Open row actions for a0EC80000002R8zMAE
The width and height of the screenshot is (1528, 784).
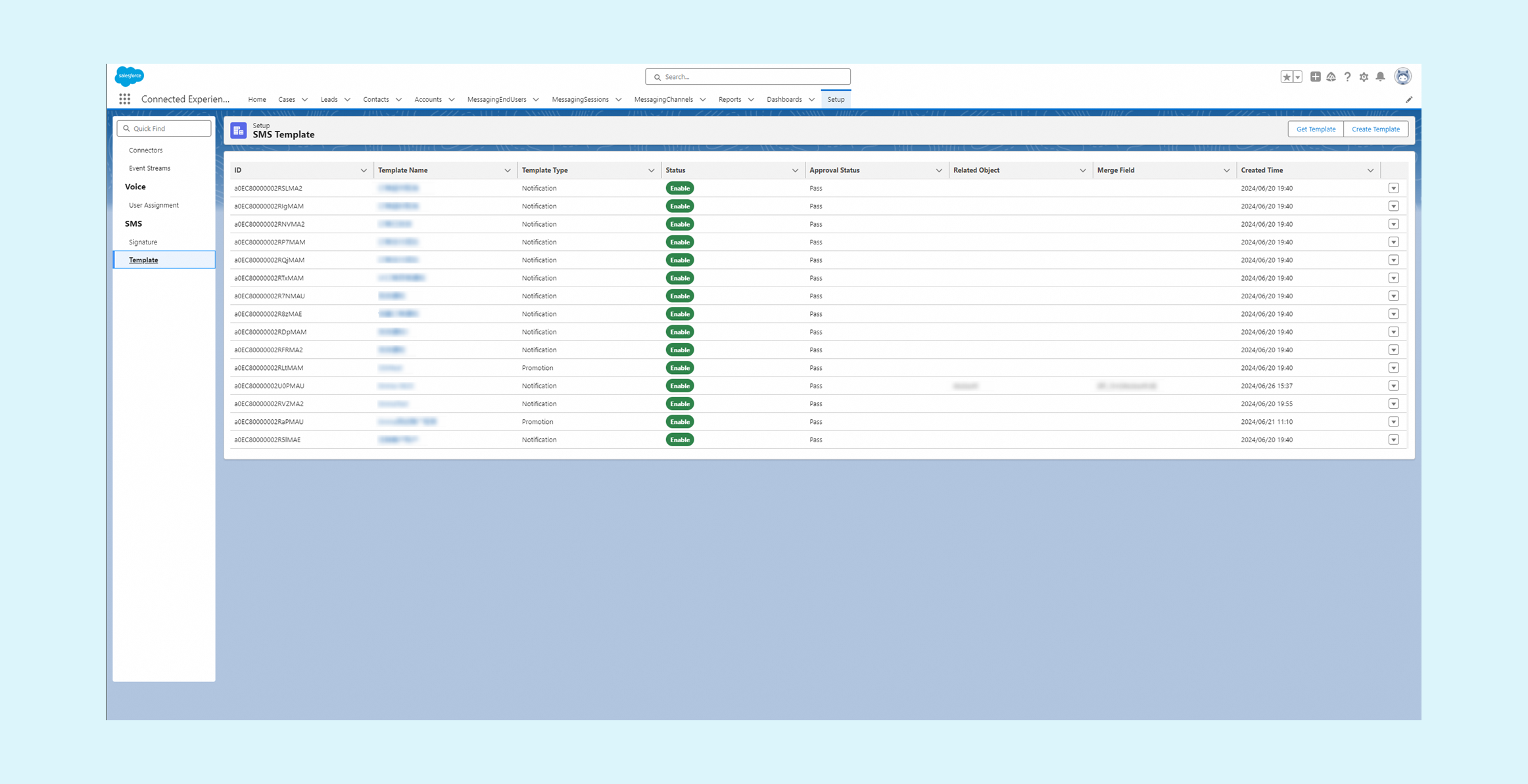[x=1393, y=314]
